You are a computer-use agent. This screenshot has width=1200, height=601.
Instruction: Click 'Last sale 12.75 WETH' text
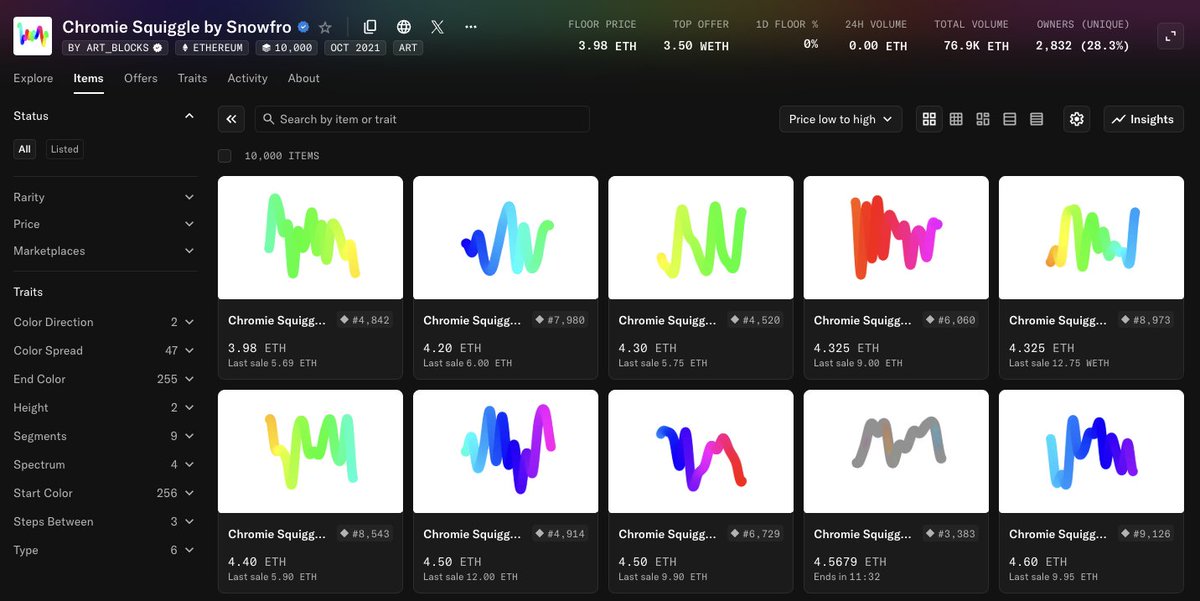tap(1059, 363)
